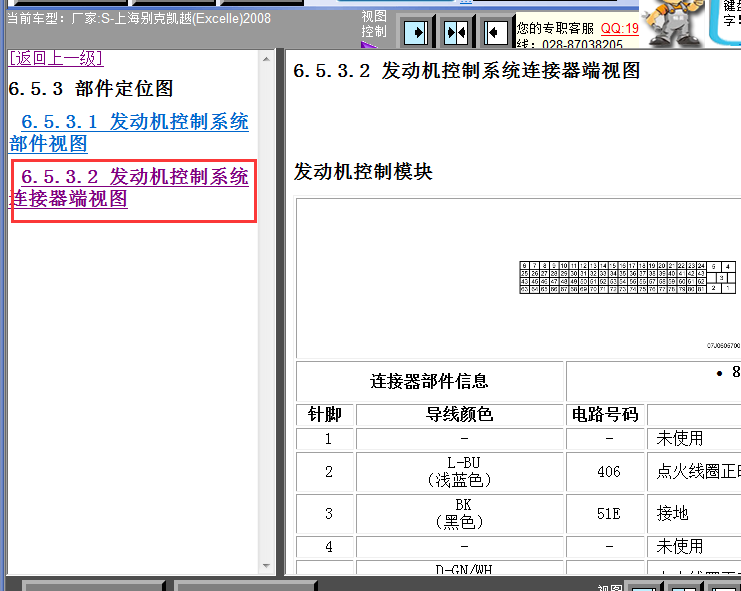Click the expand-right view control icon
The width and height of the screenshot is (741, 591).
click(418, 33)
